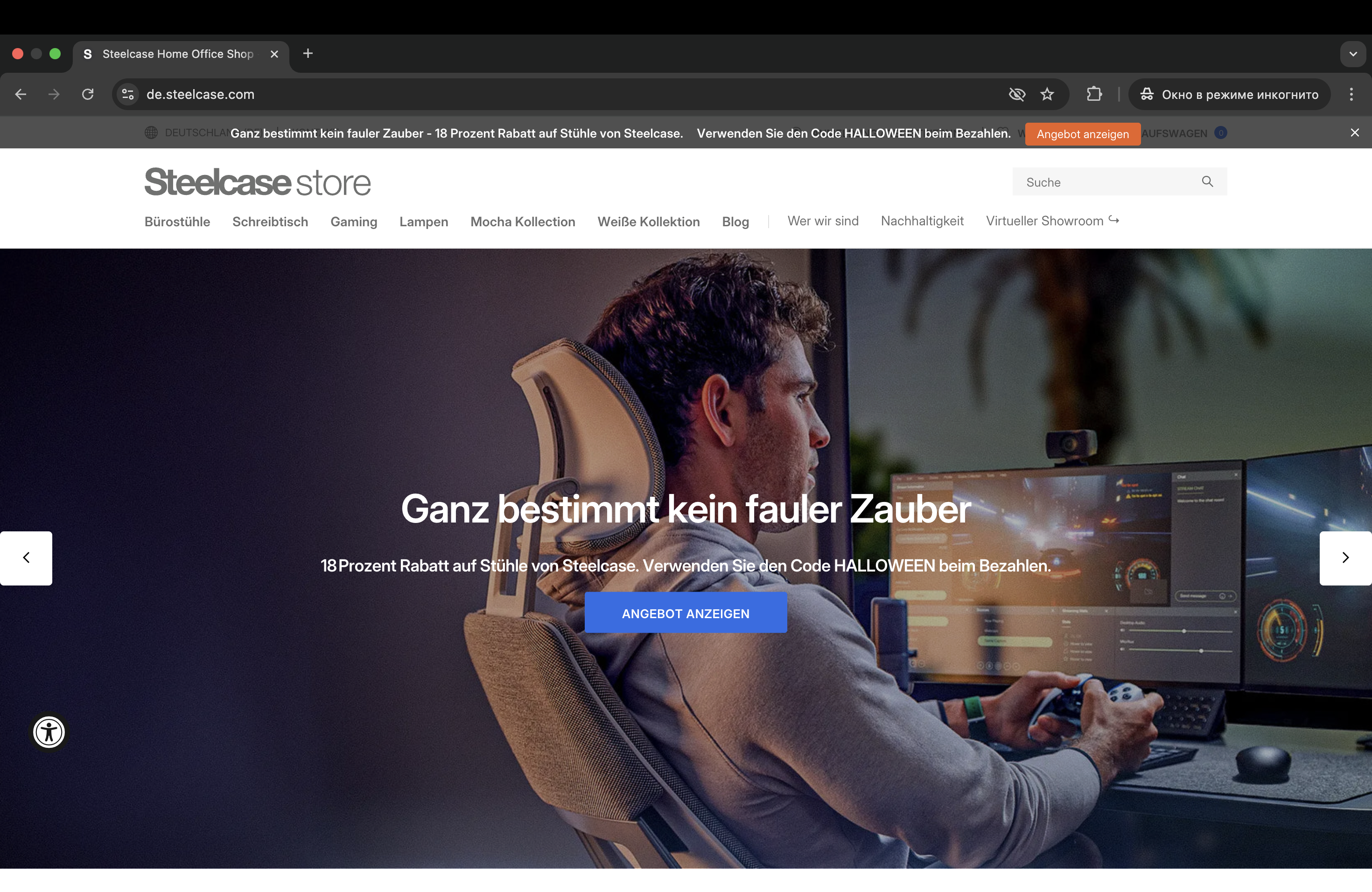This screenshot has width=1372, height=892.
Task: Click the site information icon in address bar
Action: pos(127,94)
